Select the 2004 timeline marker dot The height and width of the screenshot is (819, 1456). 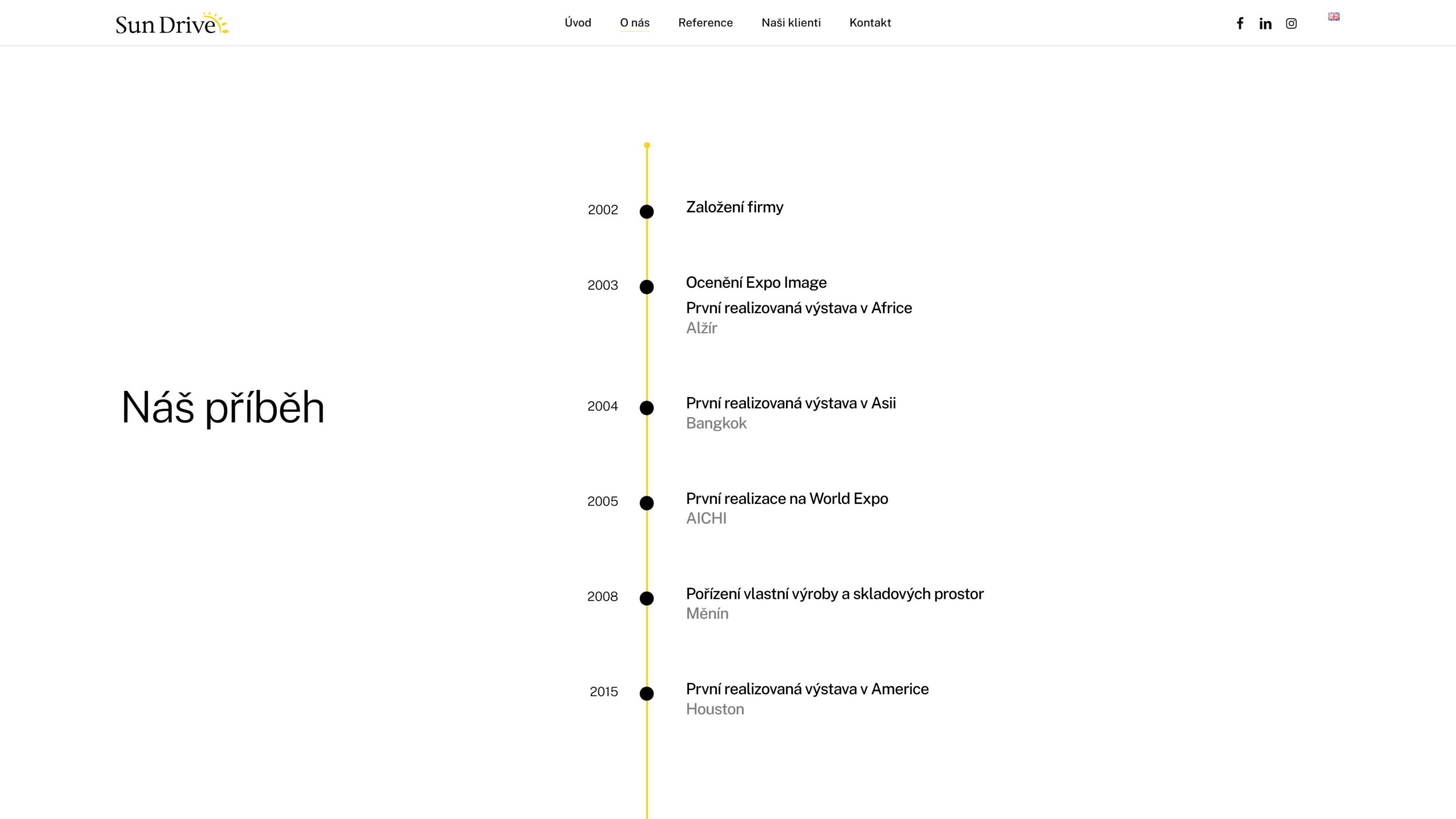pyautogui.click(x=647, y=408)
